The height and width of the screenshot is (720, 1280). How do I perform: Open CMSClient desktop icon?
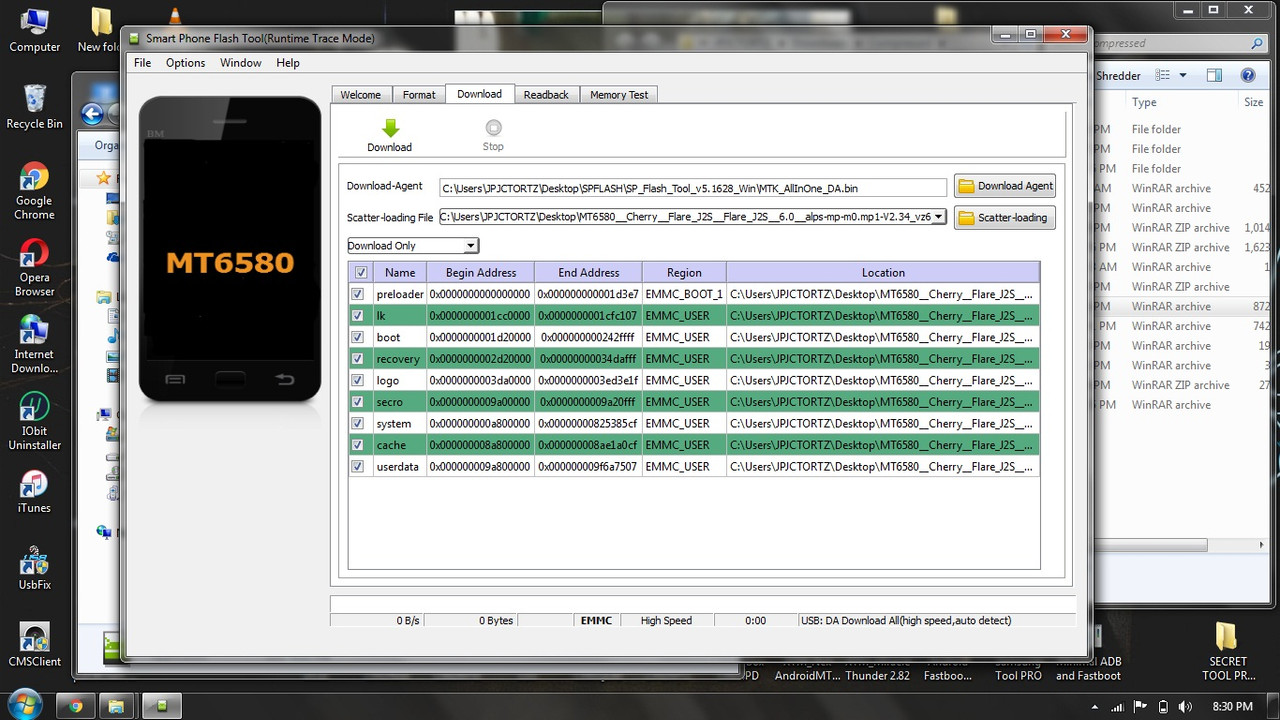(34, 645)
